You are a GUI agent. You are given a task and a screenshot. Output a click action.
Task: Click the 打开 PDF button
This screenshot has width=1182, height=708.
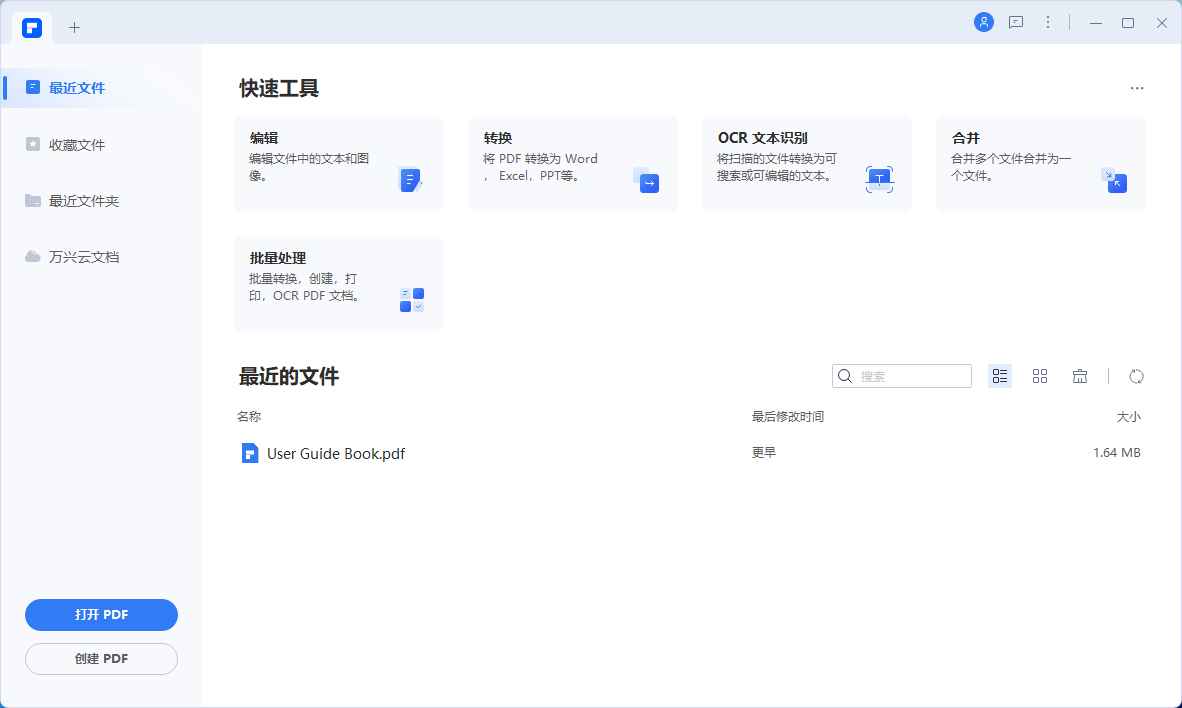tap(101, 614)
